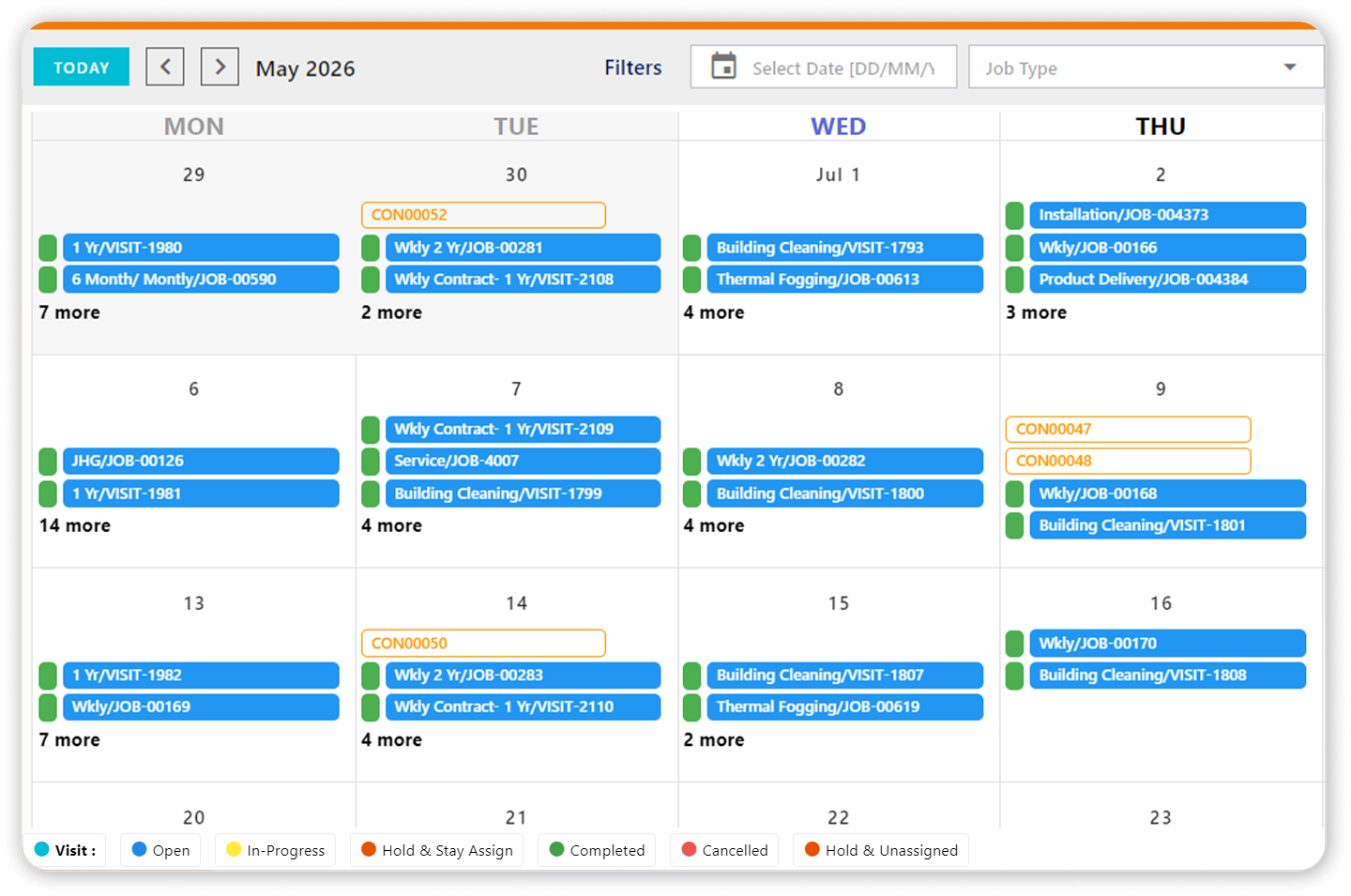The width and height of the screenshot is (1351, 896).
Task: Click green status marker beside JHG/JOB-00126
Action: point(48,461)
